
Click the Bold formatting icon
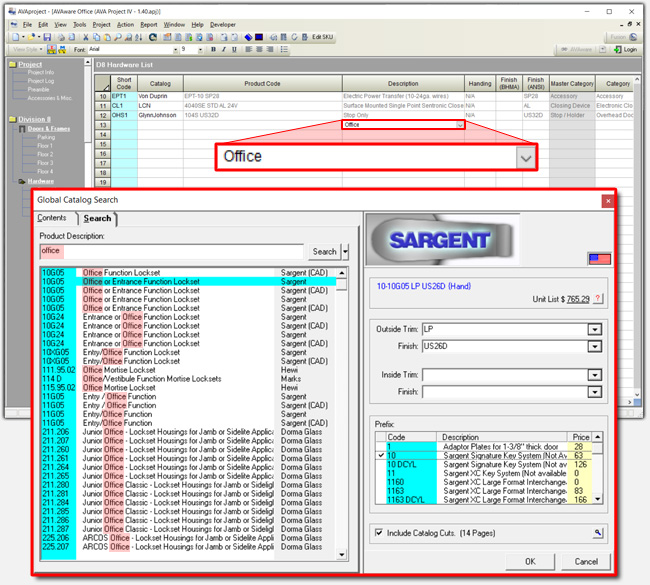tap(213, 49)
